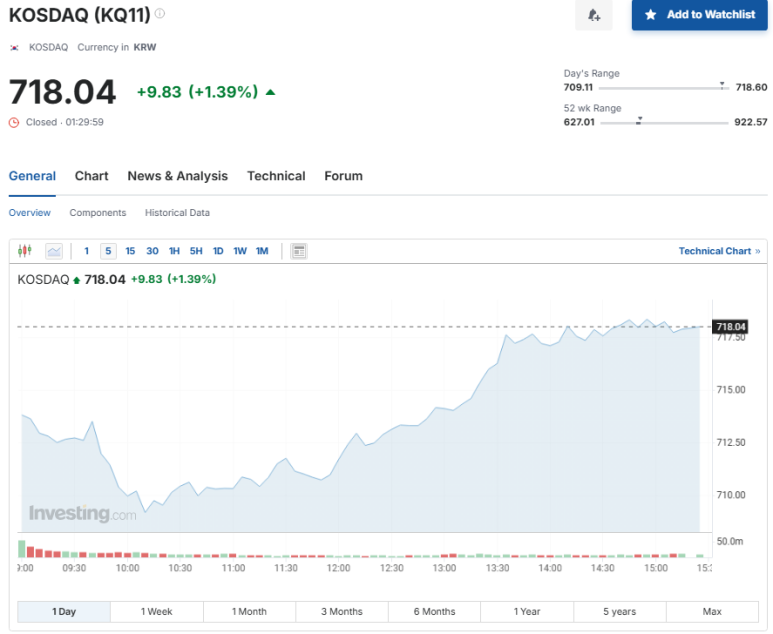Image resolution: width=773 pixels, height=634 pixels.
Task: Select the 3 Months range button
Action: pyautogui.click(x=342, y=612)
